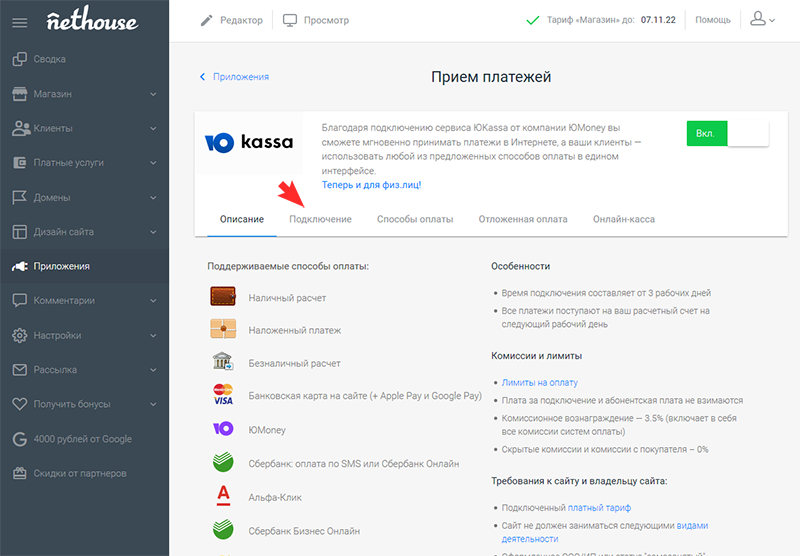Click the user profile avatar icon
The width and height of the screenshot is (800, 556).
758,19
